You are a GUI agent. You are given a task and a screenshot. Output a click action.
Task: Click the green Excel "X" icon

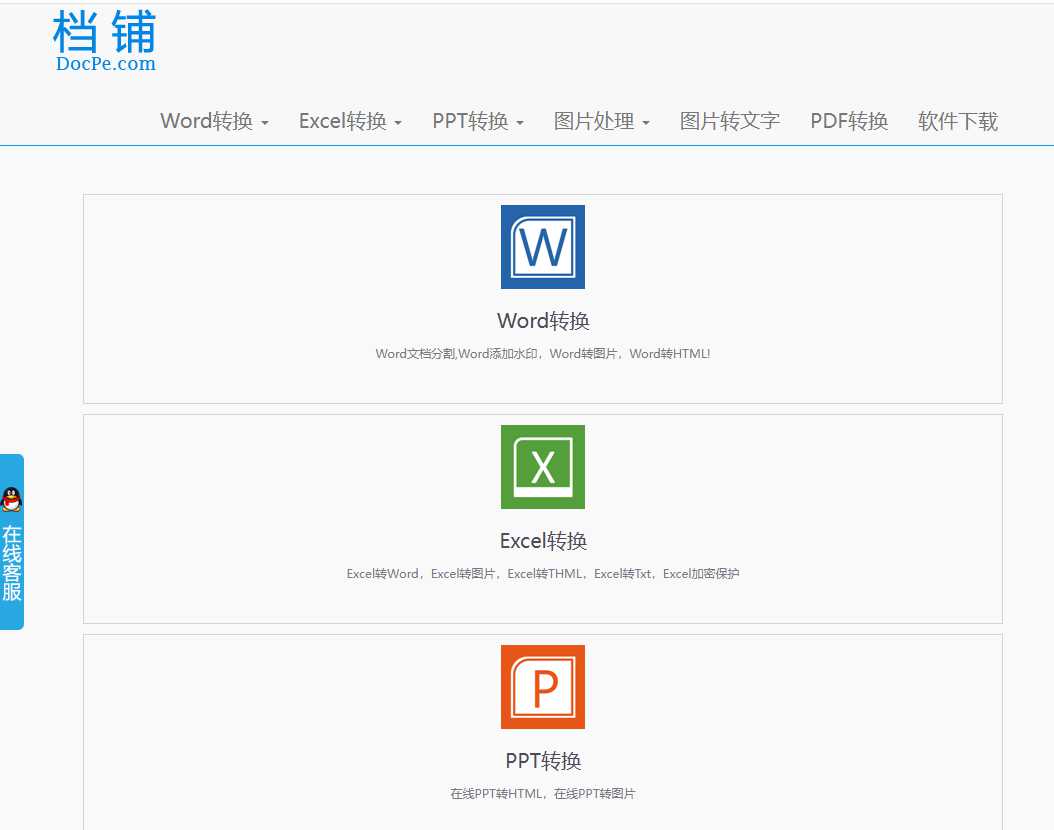542,467
